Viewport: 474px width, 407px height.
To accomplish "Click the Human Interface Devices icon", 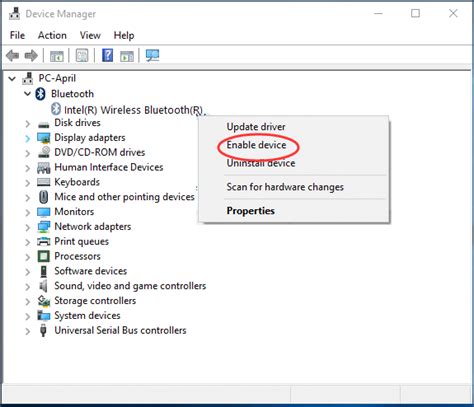I will coord(44,167).
